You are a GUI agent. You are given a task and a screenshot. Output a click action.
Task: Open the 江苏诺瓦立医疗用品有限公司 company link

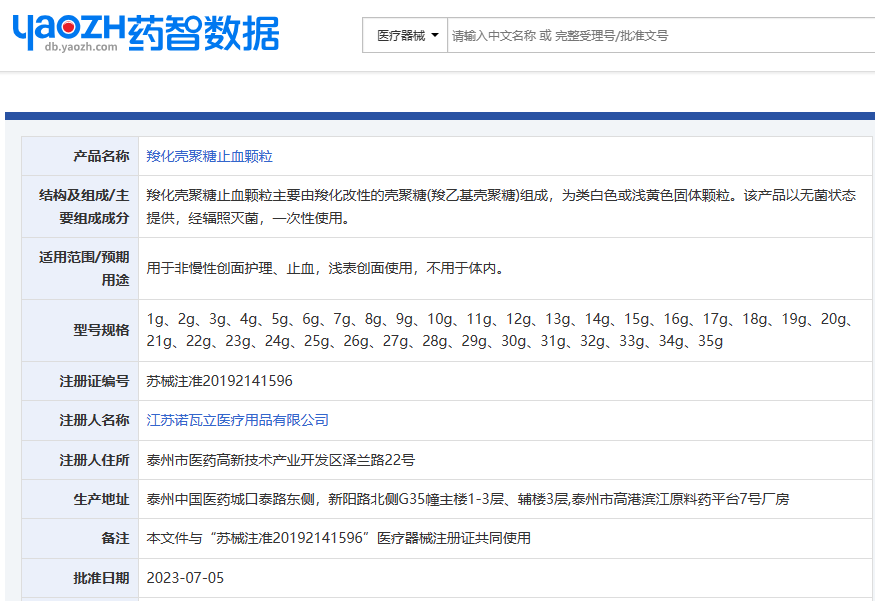(x=237, y=420)
